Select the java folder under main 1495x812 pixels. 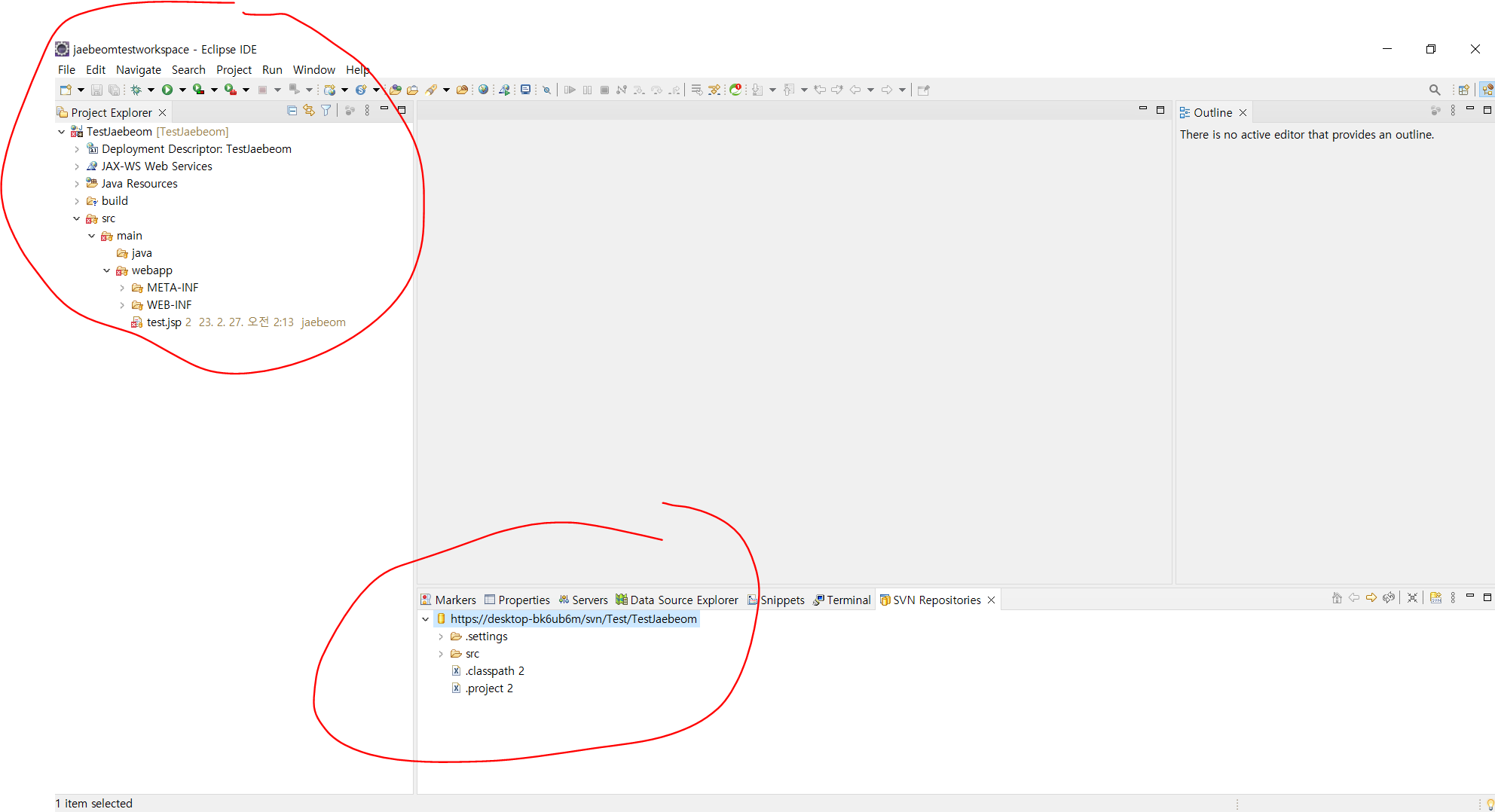tap(134, 253)
